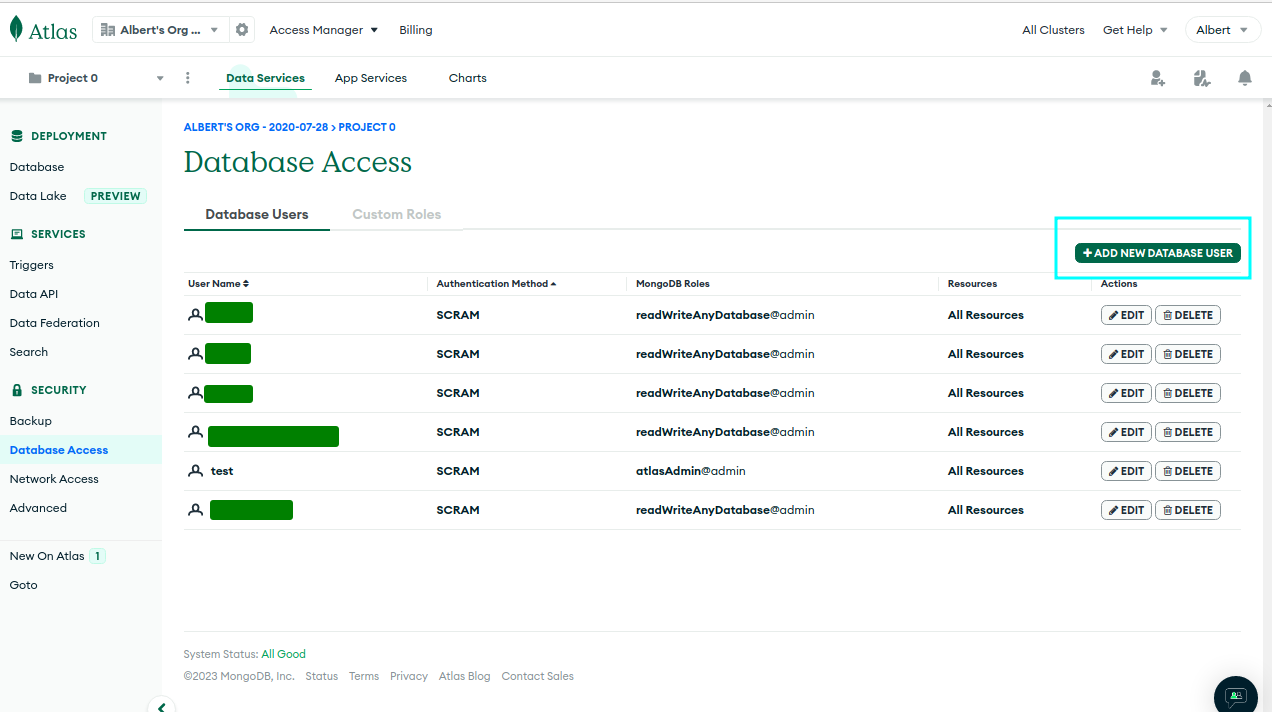
Task: Select Database Access in the sidebar
Action: [59, 450]
